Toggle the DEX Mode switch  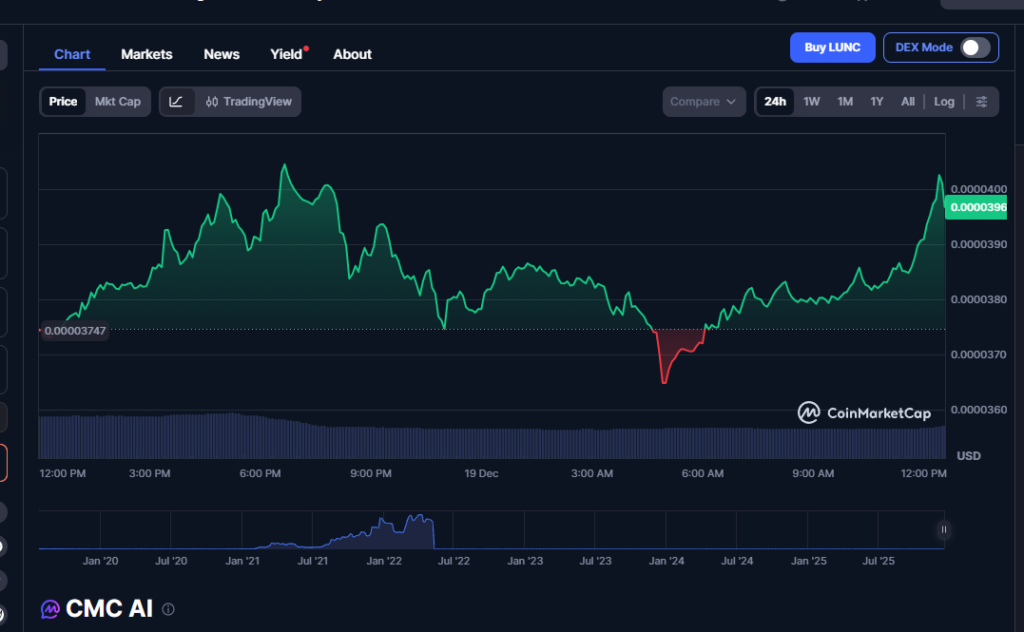click(x=975, y=48)
